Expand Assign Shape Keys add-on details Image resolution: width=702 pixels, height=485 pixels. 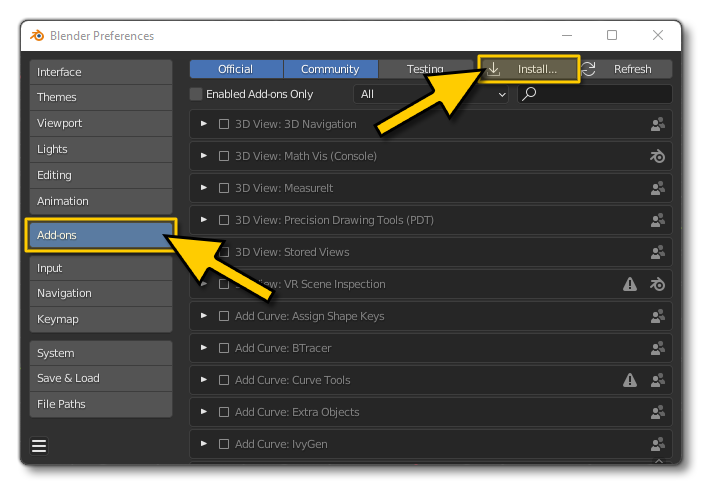point(204,315)
